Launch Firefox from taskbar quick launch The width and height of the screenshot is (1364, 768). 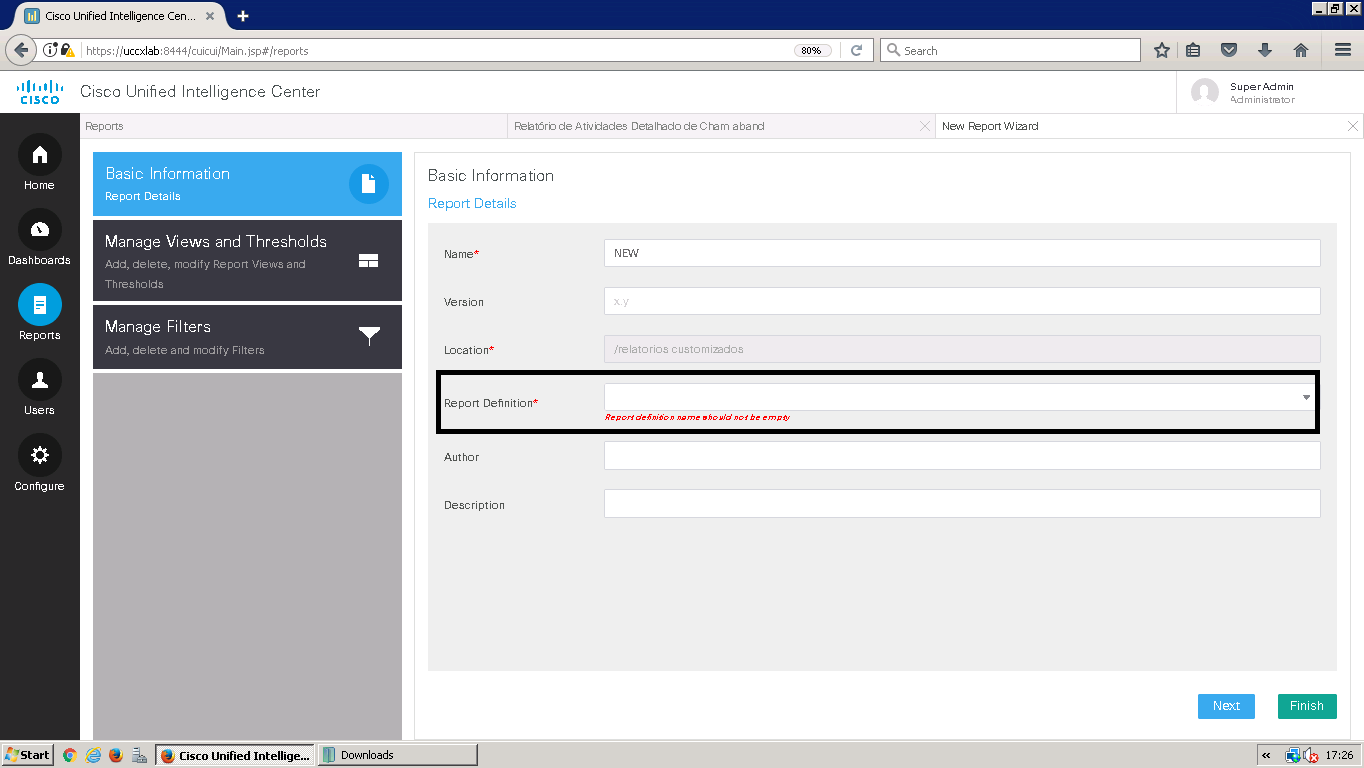(116, 755)
